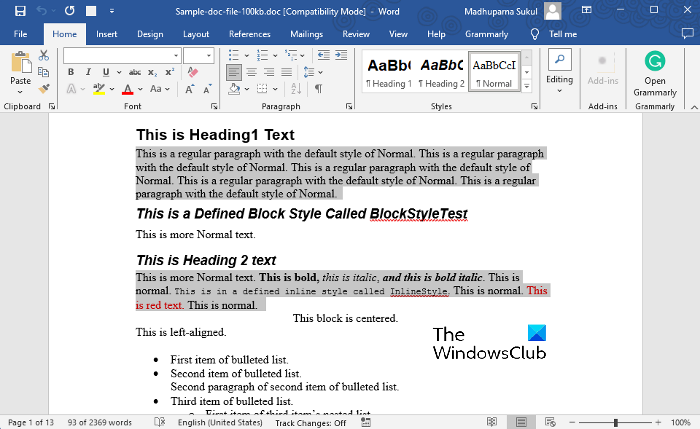Switch to the Insert tab
The image size is (700, 429).
pos(106,34)
